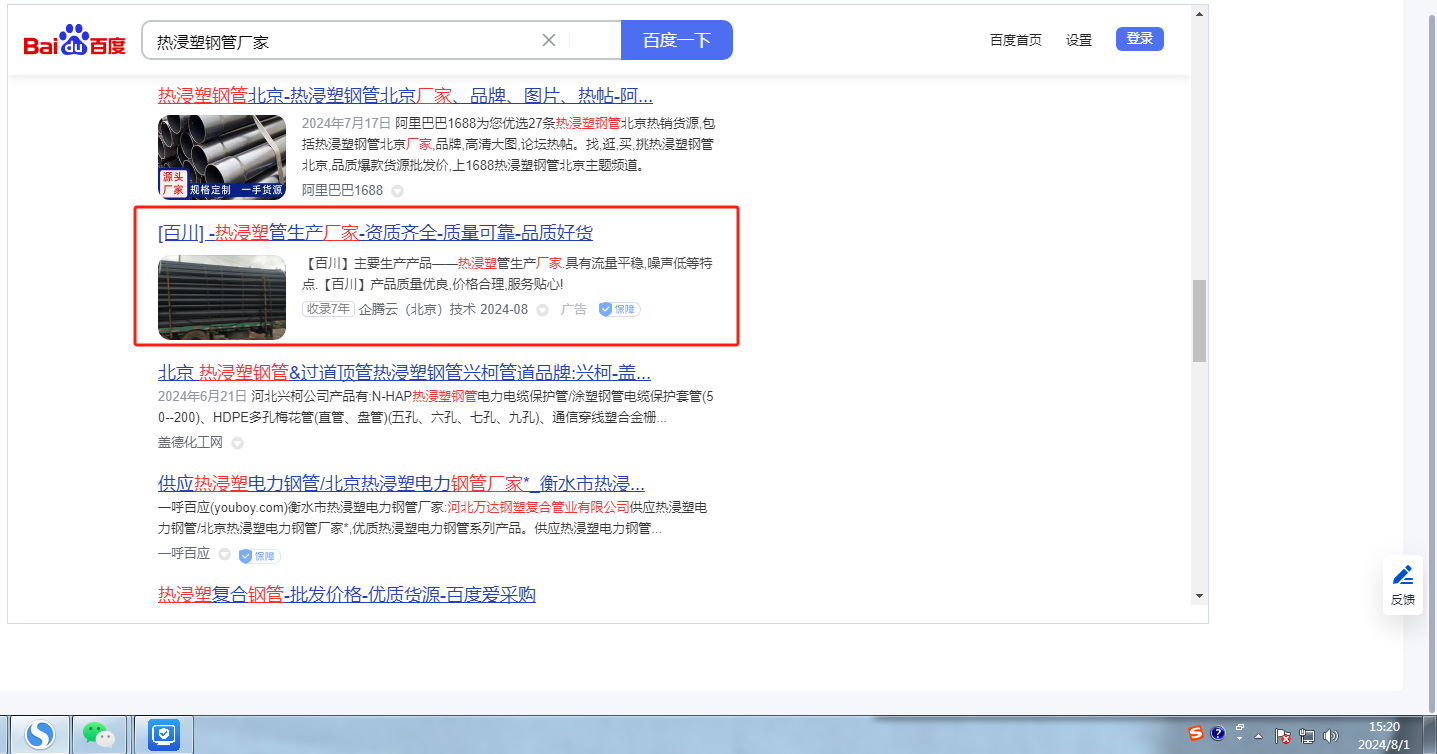Screen dimensions: 1437x754
Task: Open WeChat from the taskbar
Action: (x=98, y=735)
